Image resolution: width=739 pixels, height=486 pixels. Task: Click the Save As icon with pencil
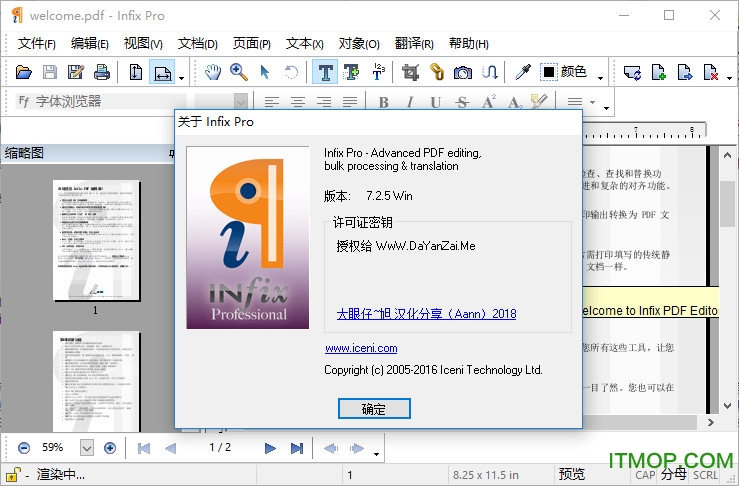[75, 72]
